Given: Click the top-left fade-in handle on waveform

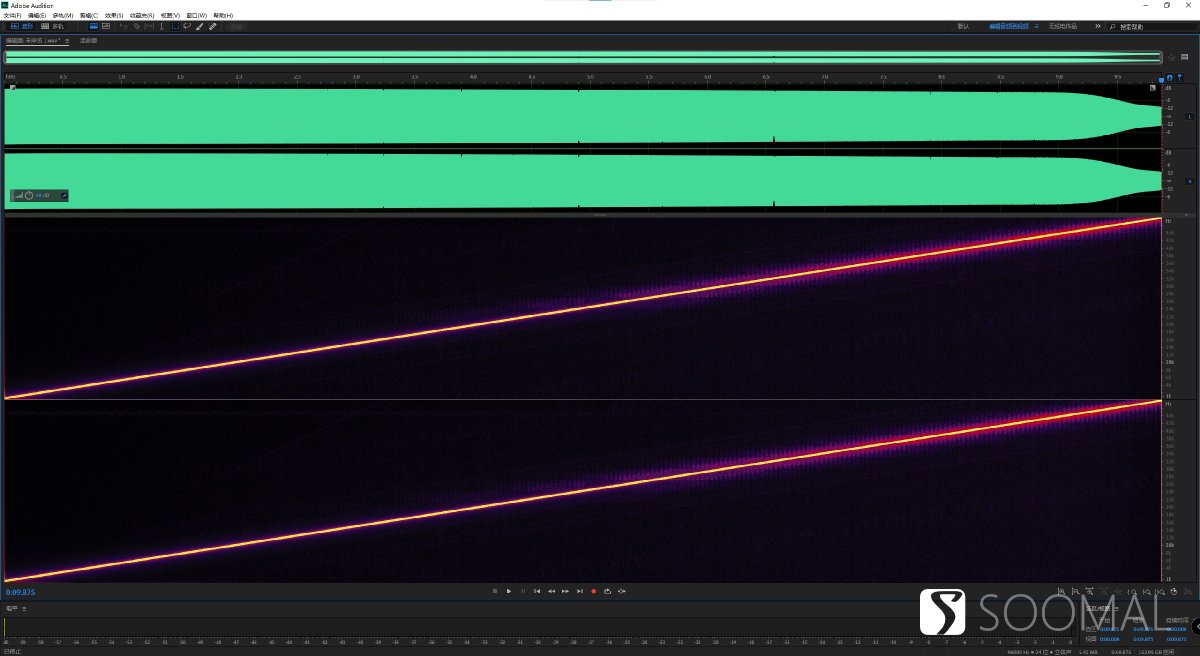Looking at the screenshot, I should coord(12,88).
